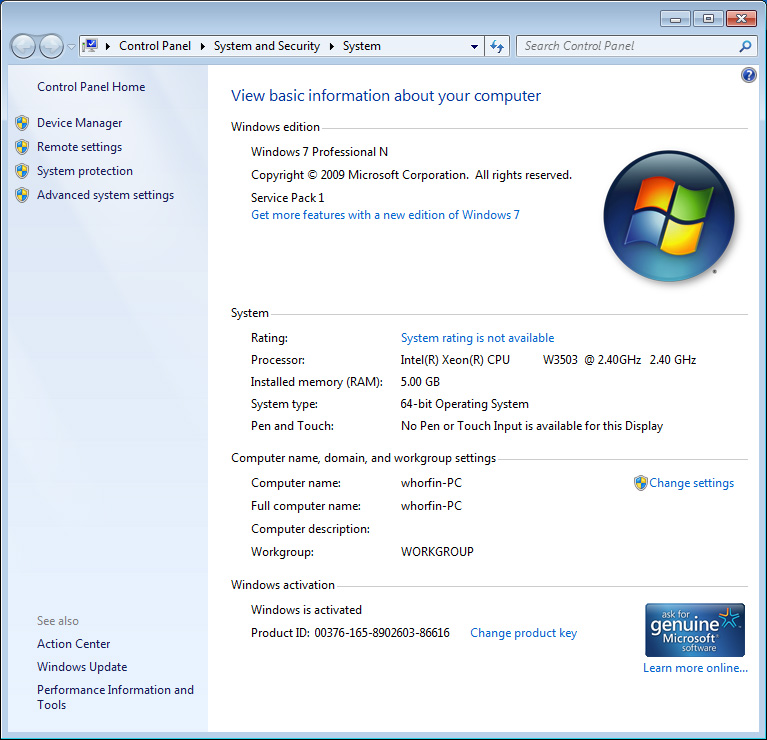767x740 pixels.
Task: Open Device Manager link
Action: tap(79, 123)
